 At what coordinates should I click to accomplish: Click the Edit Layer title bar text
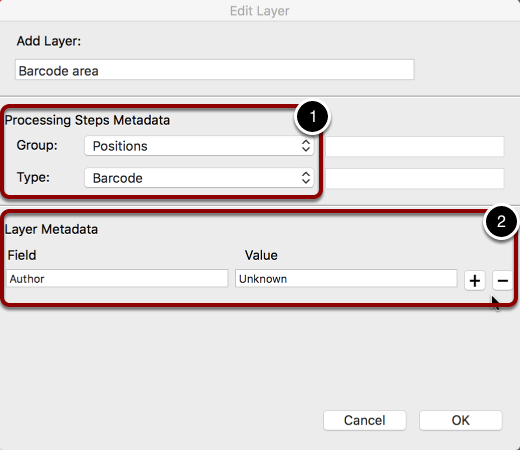coord(260,11)
